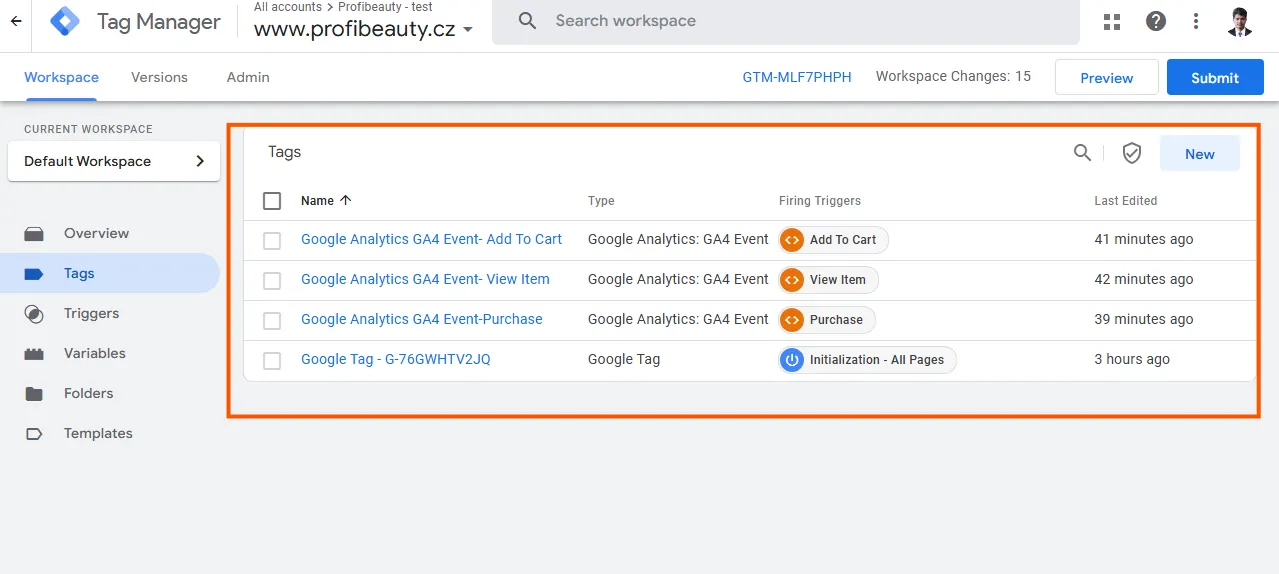Screen dimensions: 1279x574
Task: Click the View Item trigger icon
Action: click(x=792, y=280)
